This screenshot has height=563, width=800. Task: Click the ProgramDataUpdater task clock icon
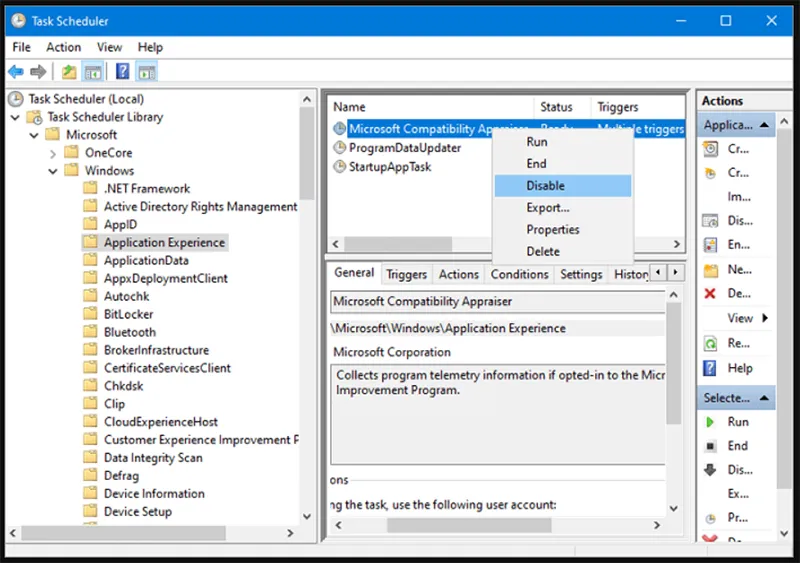pyautogui.click(x=339, y=148)
